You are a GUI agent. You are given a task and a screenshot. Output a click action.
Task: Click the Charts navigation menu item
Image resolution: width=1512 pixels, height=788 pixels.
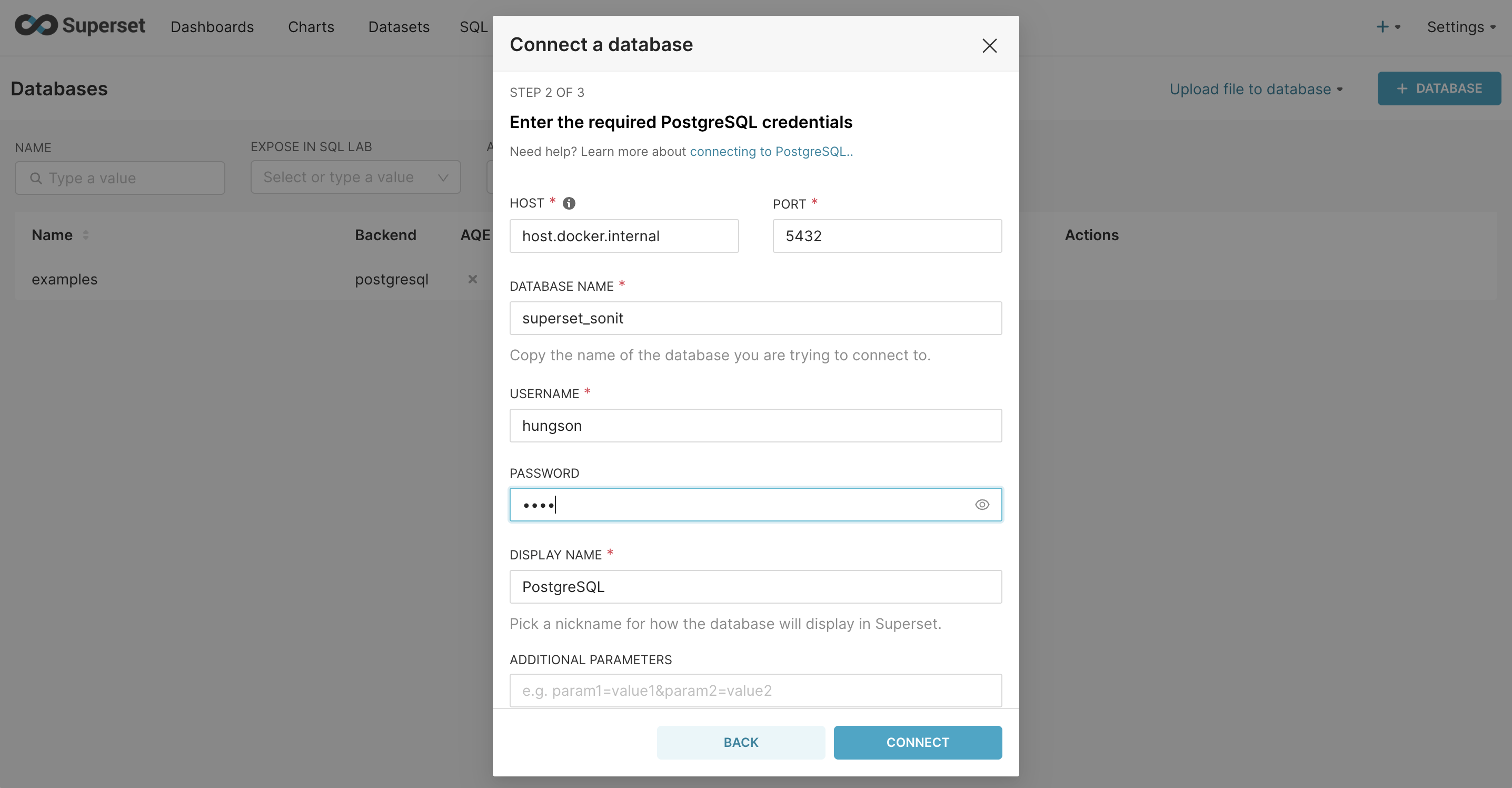coord(311,27)
